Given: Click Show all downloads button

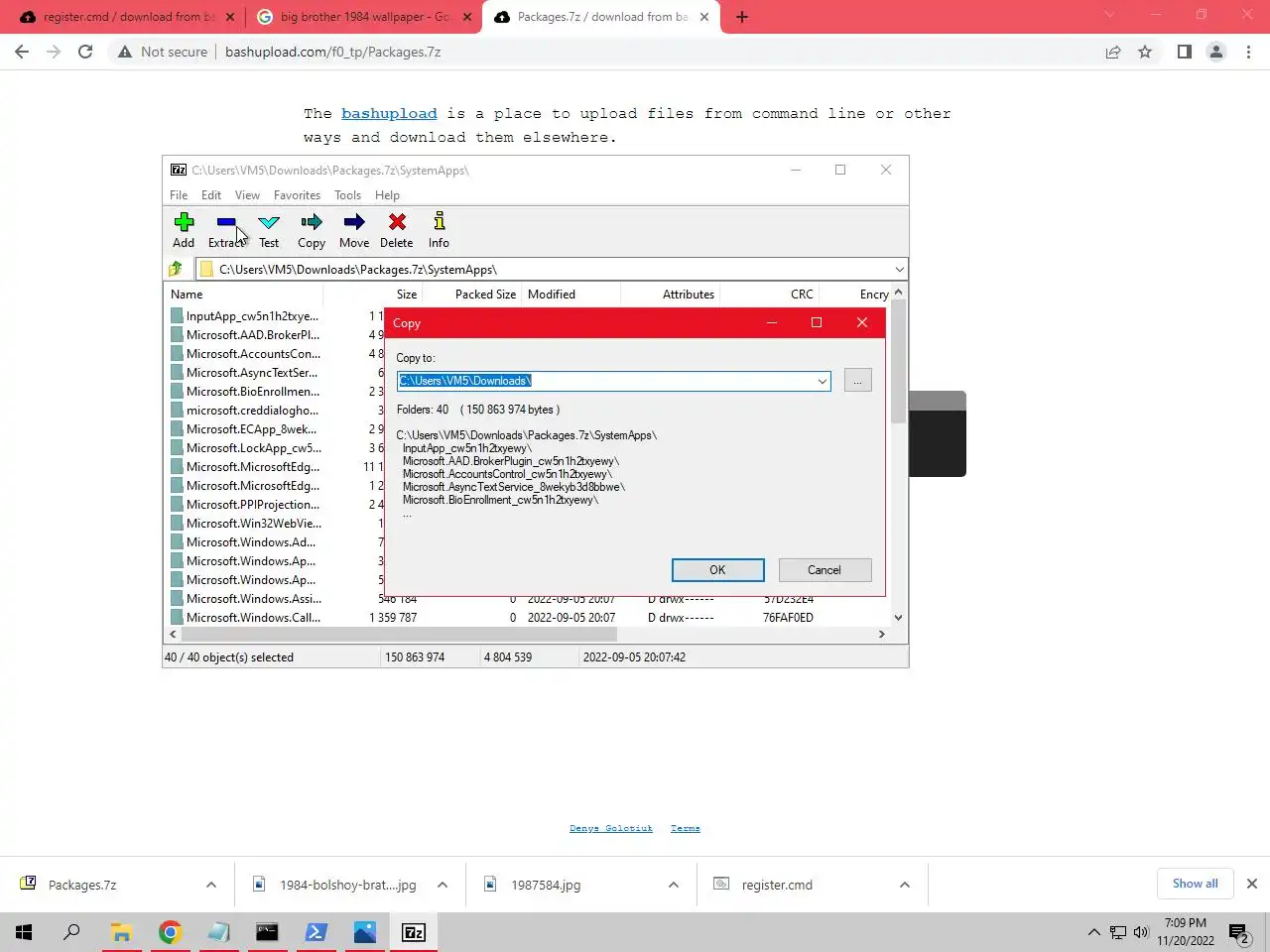Looking at the screenshot, I should point(1195,884).
